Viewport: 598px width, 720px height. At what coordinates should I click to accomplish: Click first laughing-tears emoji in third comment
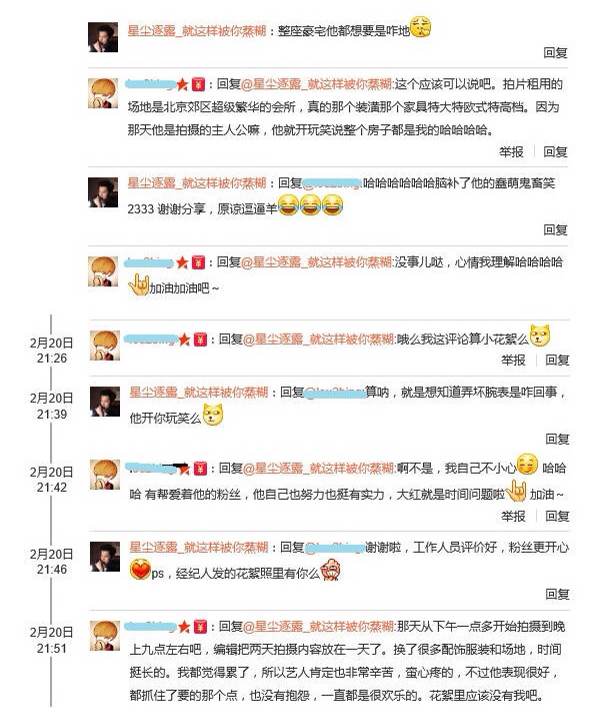coord(288,205)
